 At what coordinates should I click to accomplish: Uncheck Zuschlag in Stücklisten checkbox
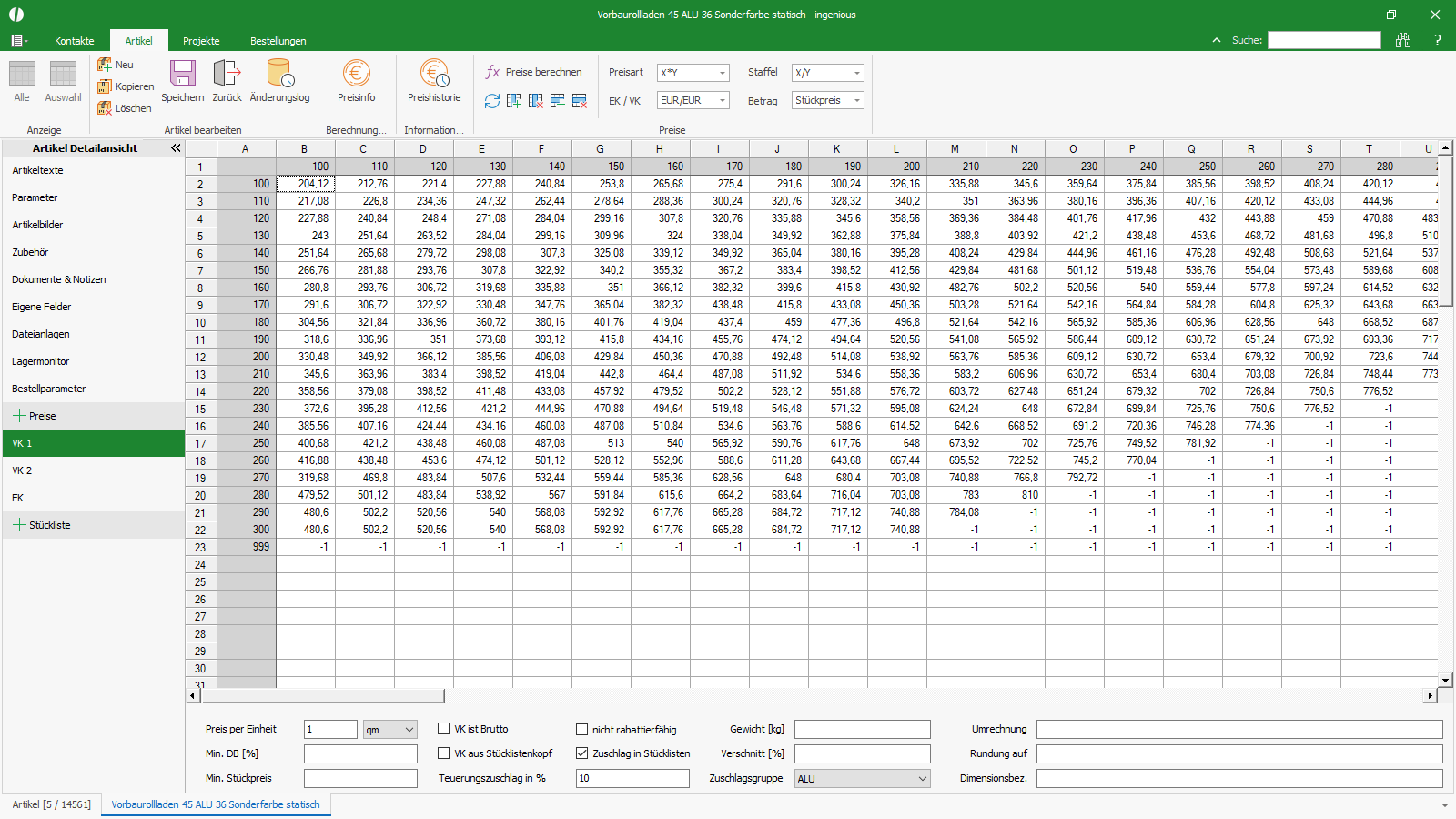tap(582, 753)
